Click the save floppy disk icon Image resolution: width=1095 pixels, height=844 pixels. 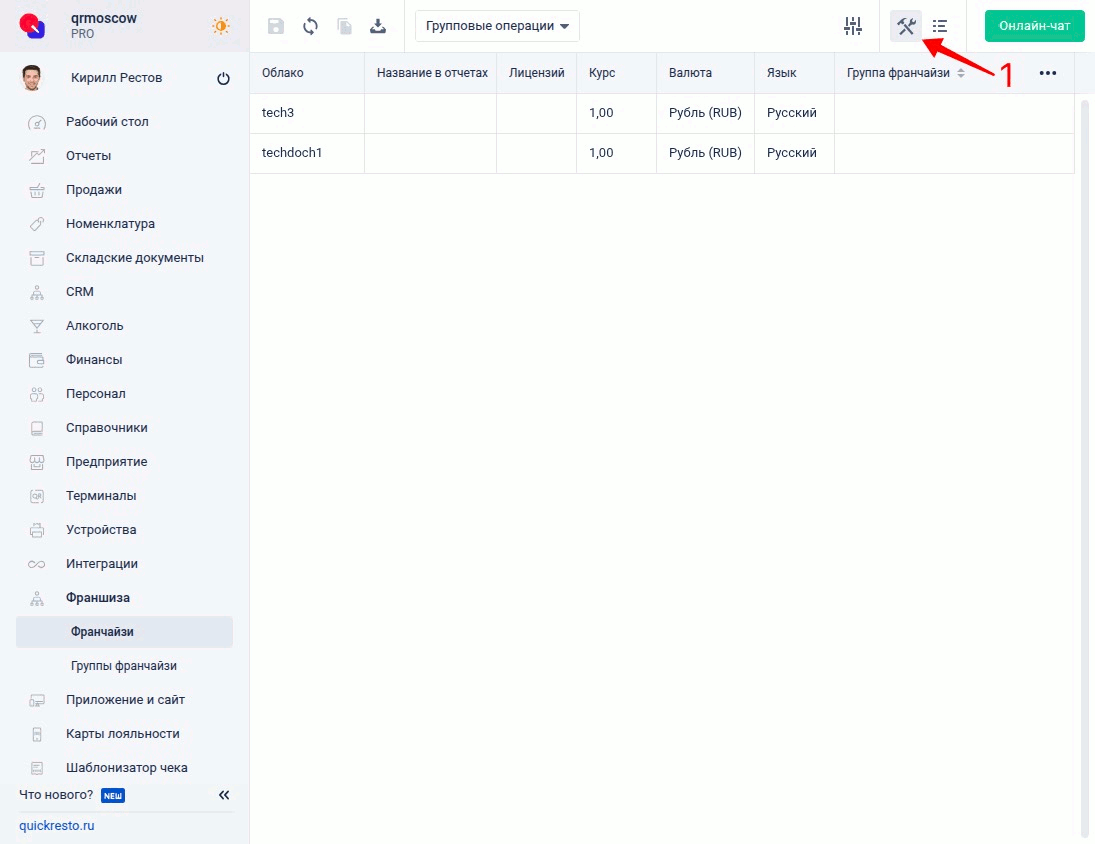click(276, 26)
